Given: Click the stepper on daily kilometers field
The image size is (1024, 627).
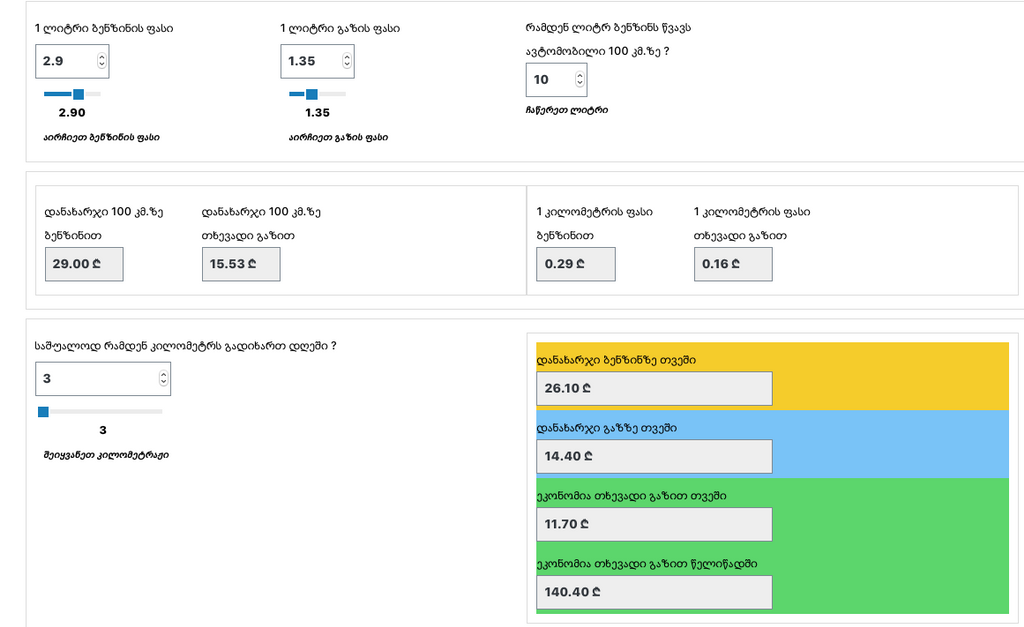Looking at the screenshot, I should click(x=164, y=379).
